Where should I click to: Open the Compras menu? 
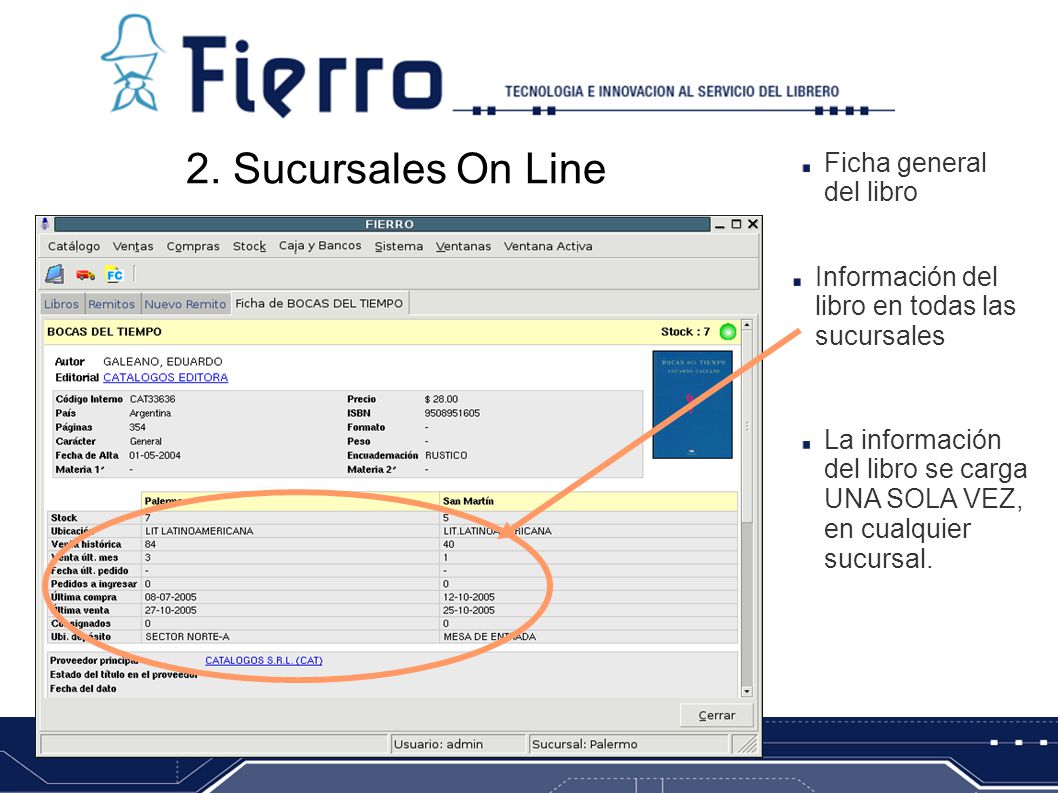(x=193, y=246)
